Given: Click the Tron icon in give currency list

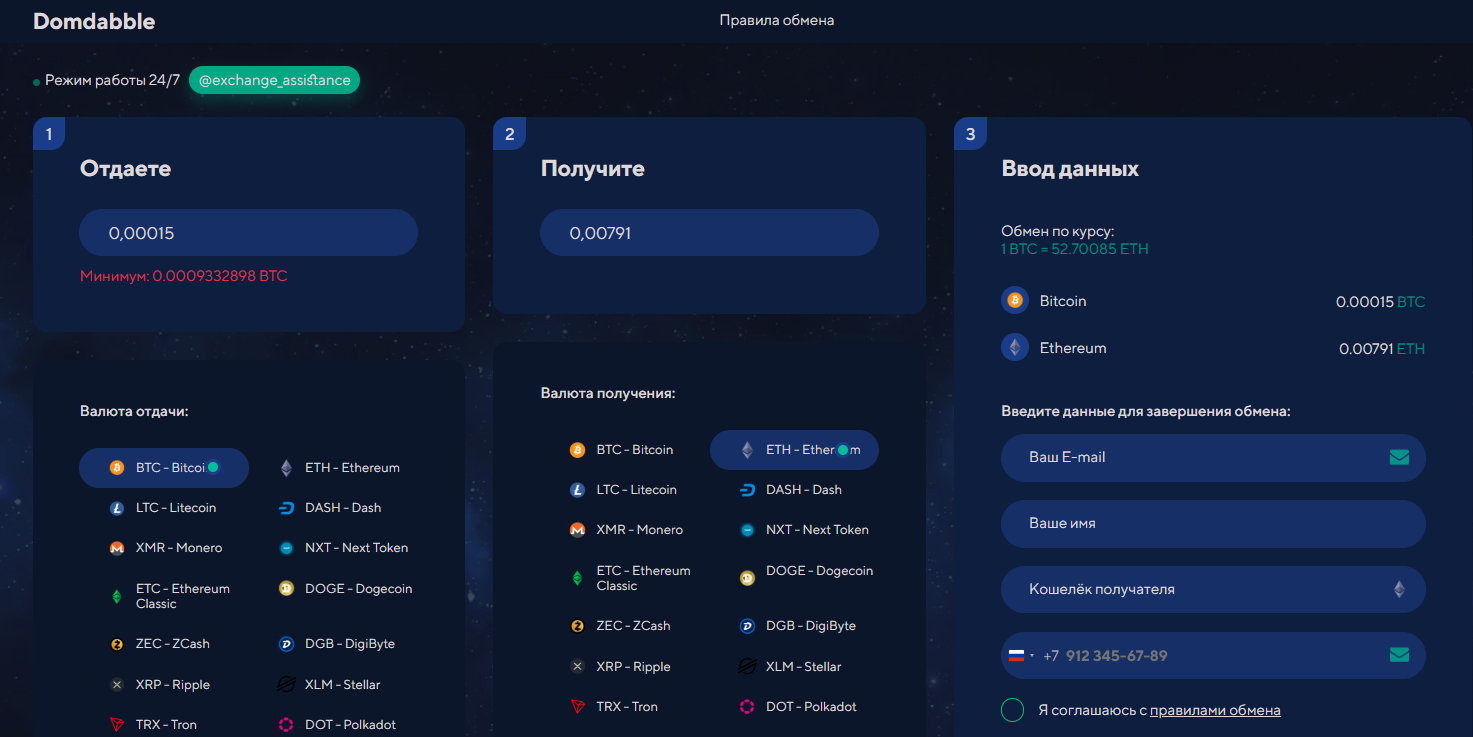Looking at the screenshot, I should coord(117,725).
